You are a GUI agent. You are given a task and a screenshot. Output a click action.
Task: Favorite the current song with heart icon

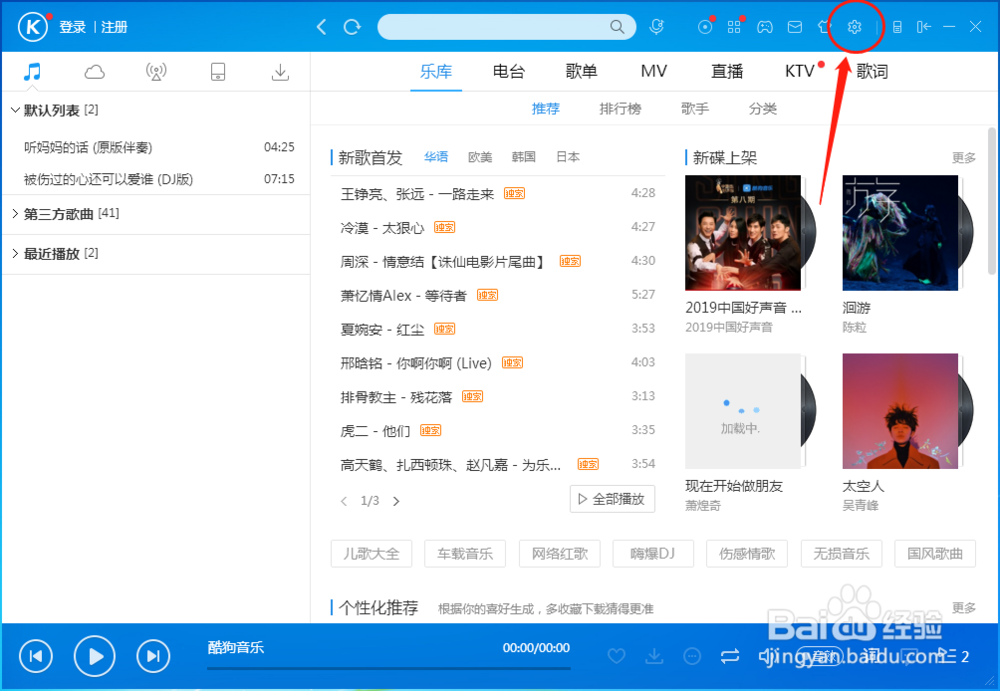tap(616, 655)
